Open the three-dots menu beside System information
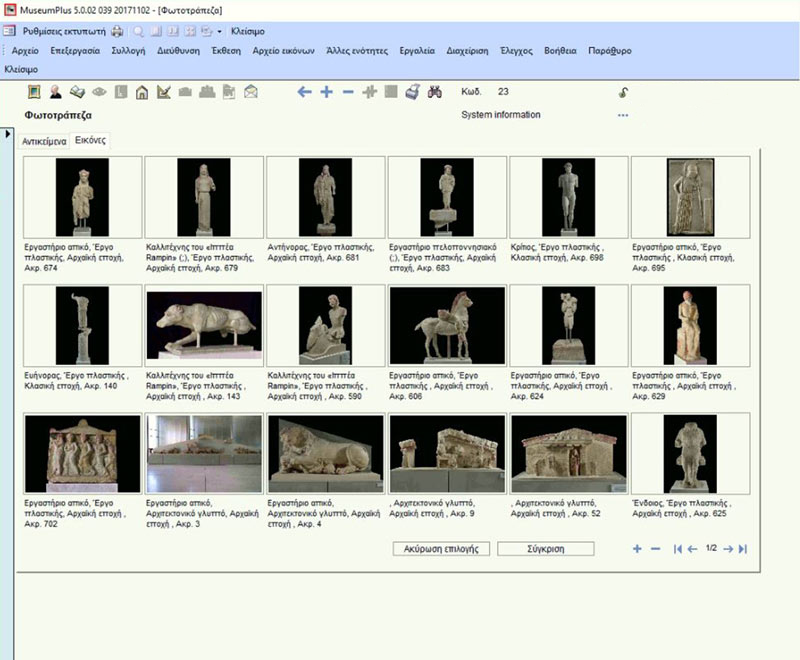 tap(623, 116)
